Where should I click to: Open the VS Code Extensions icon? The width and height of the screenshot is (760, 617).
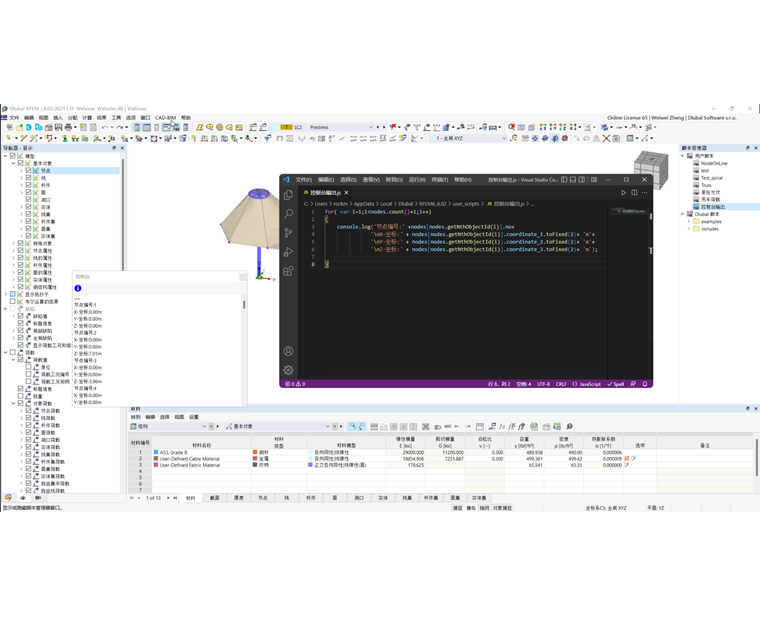[288, 271]
